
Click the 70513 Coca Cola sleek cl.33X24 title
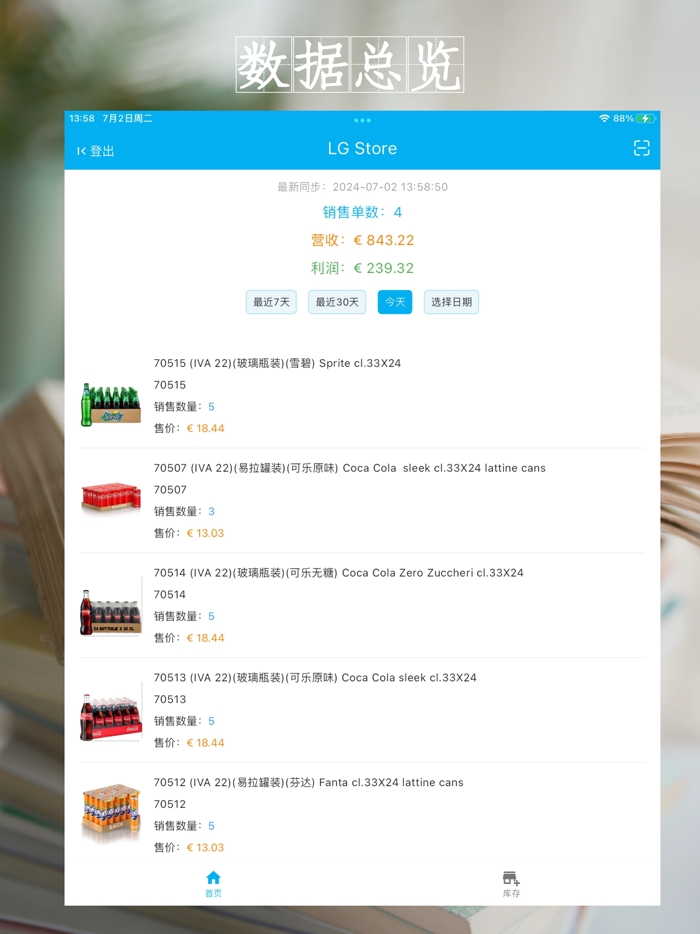315,678
